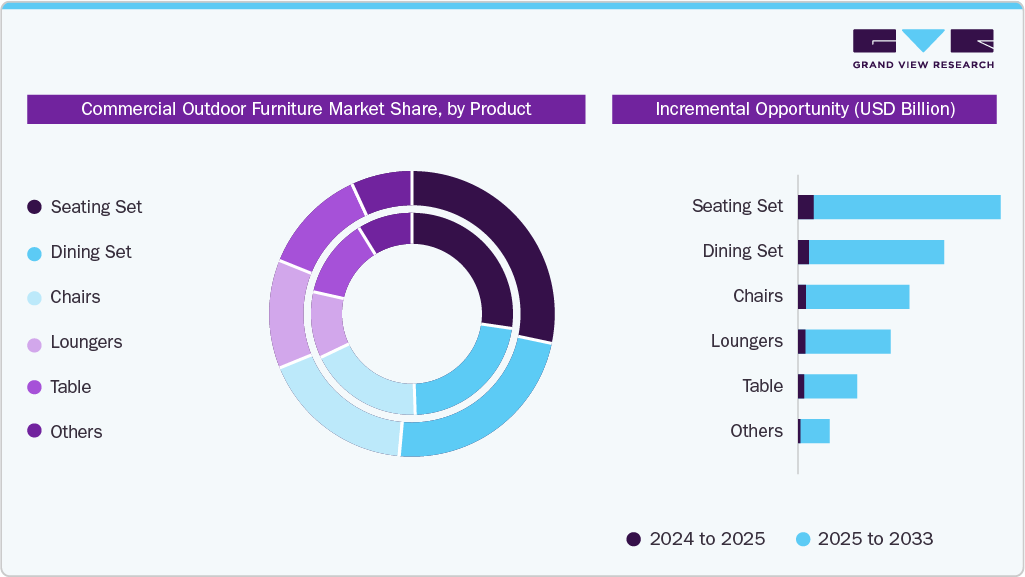This screenshot has height=577, width=1025.
Task: Select the Others legend bullet
Action: click(x=33, y=432)
